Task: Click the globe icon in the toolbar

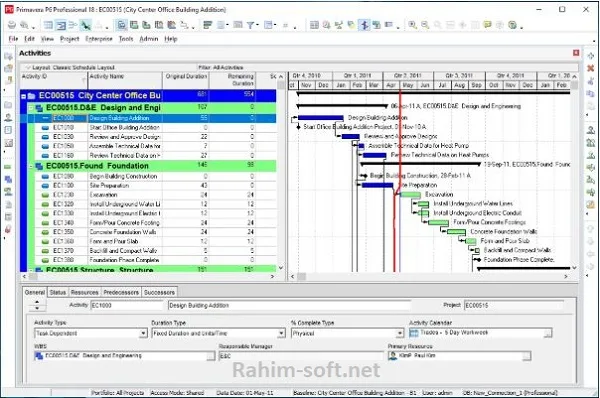Action: 512,25
